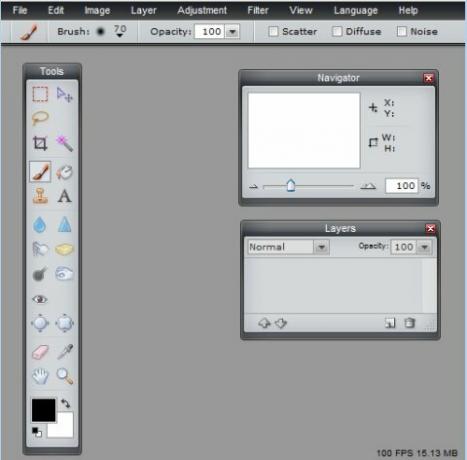Pick the Magic Wand tool
467x460 pixels.
[x=64, y=143]
